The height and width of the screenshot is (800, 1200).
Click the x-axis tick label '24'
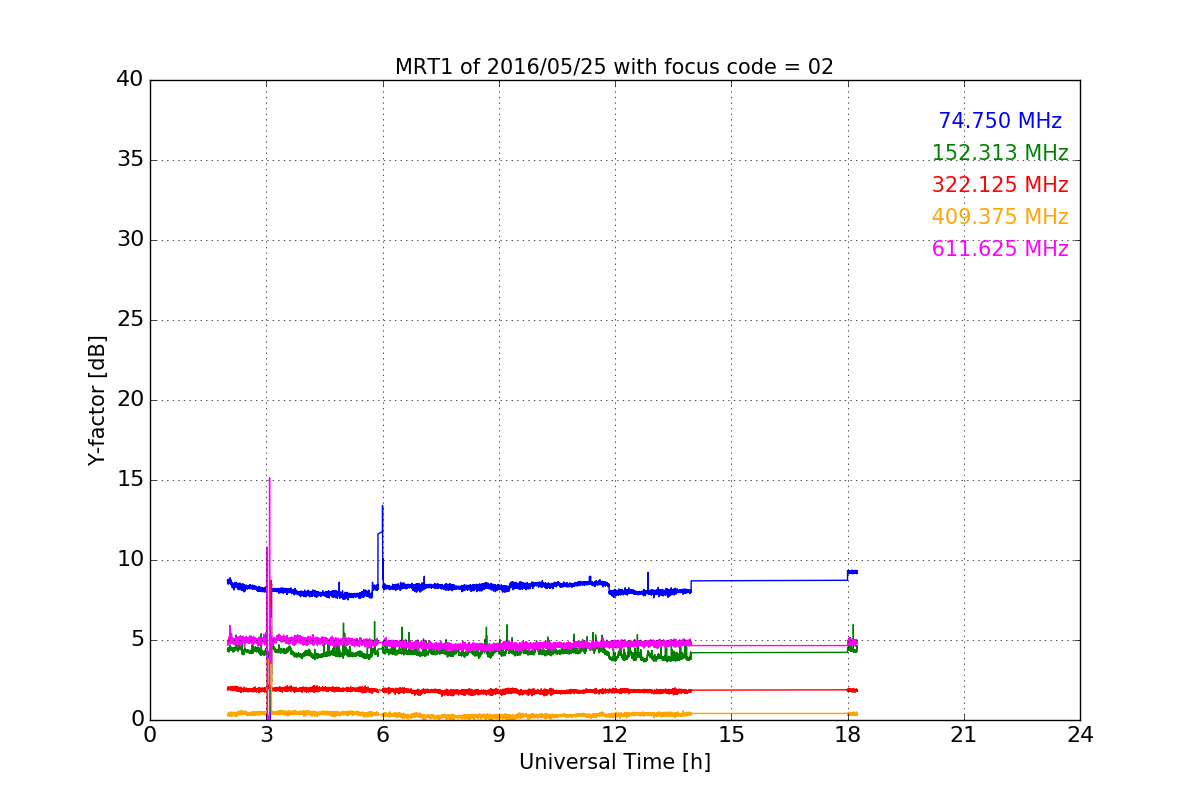tap(1080, 735)
